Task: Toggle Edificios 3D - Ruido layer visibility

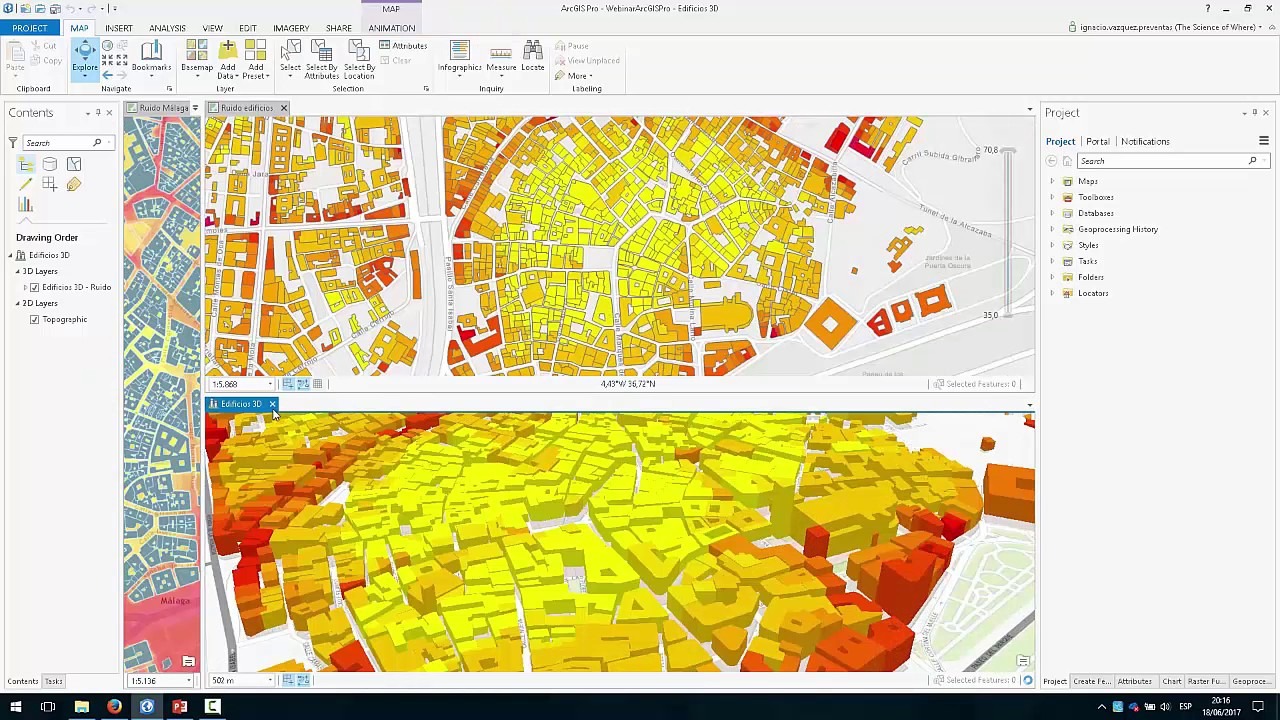Action: 35,288
